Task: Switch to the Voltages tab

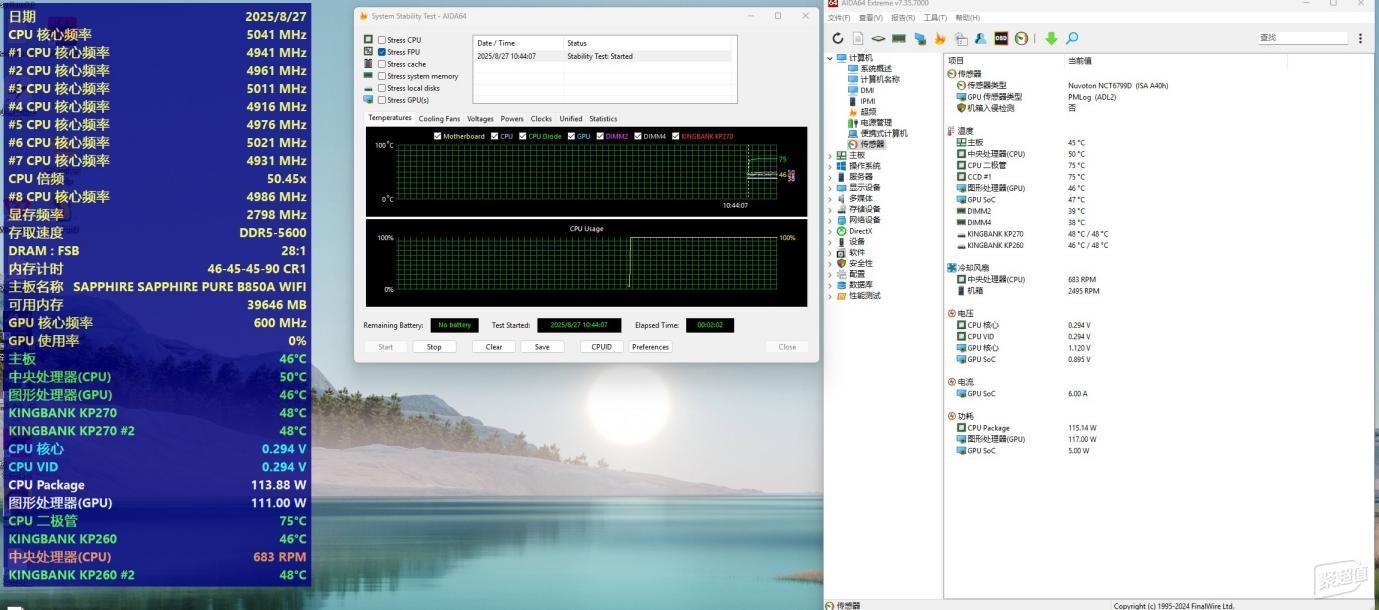Action: [481, 118]
